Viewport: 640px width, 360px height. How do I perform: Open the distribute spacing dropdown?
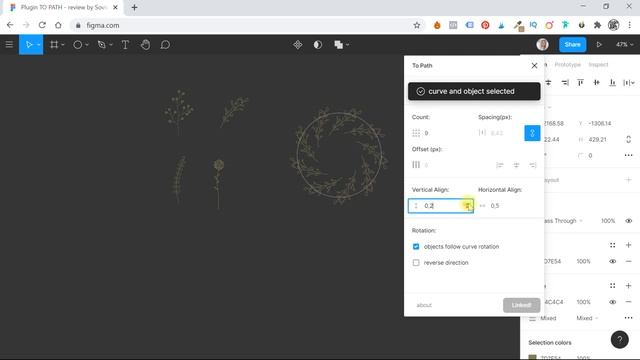[629, 82]
